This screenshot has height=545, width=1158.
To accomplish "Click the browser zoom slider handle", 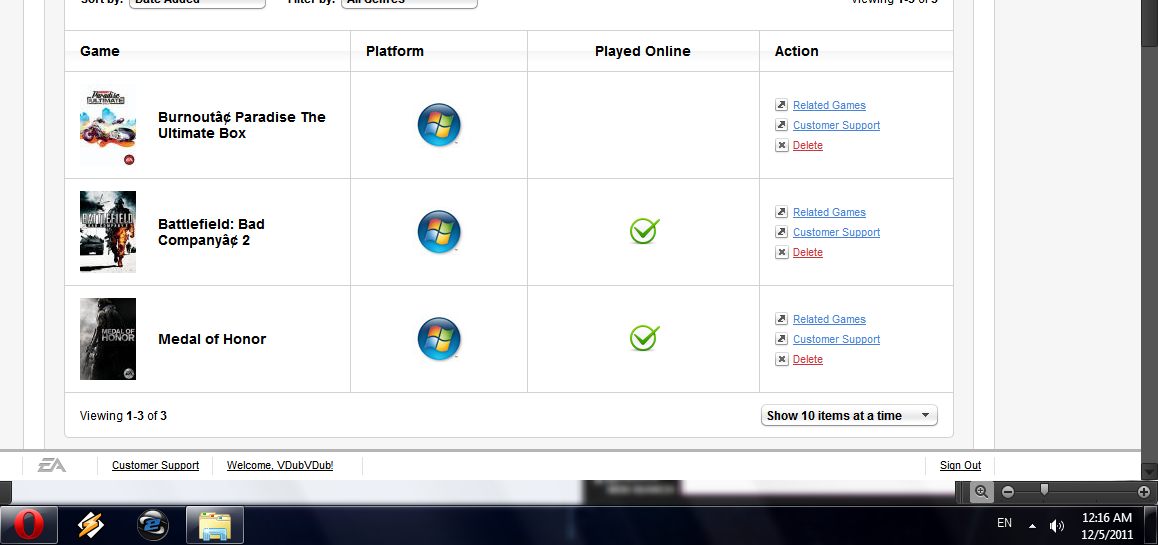I will [1044, 490].
